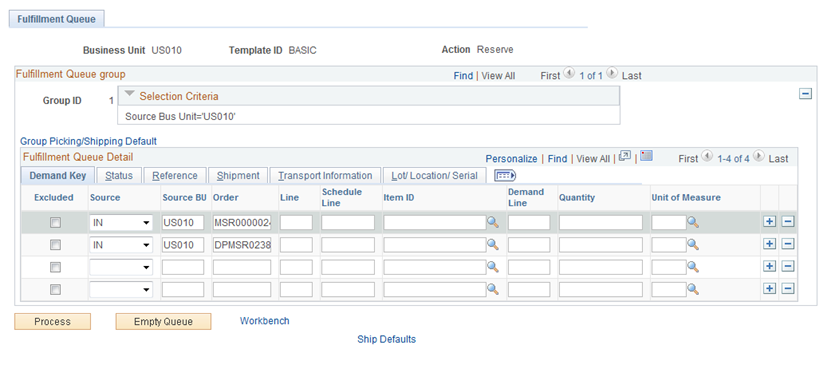This screenshot has height=375, width=830.
Task: Switch to Lot/ Location/ Serial tab
Action: (435, 175)
